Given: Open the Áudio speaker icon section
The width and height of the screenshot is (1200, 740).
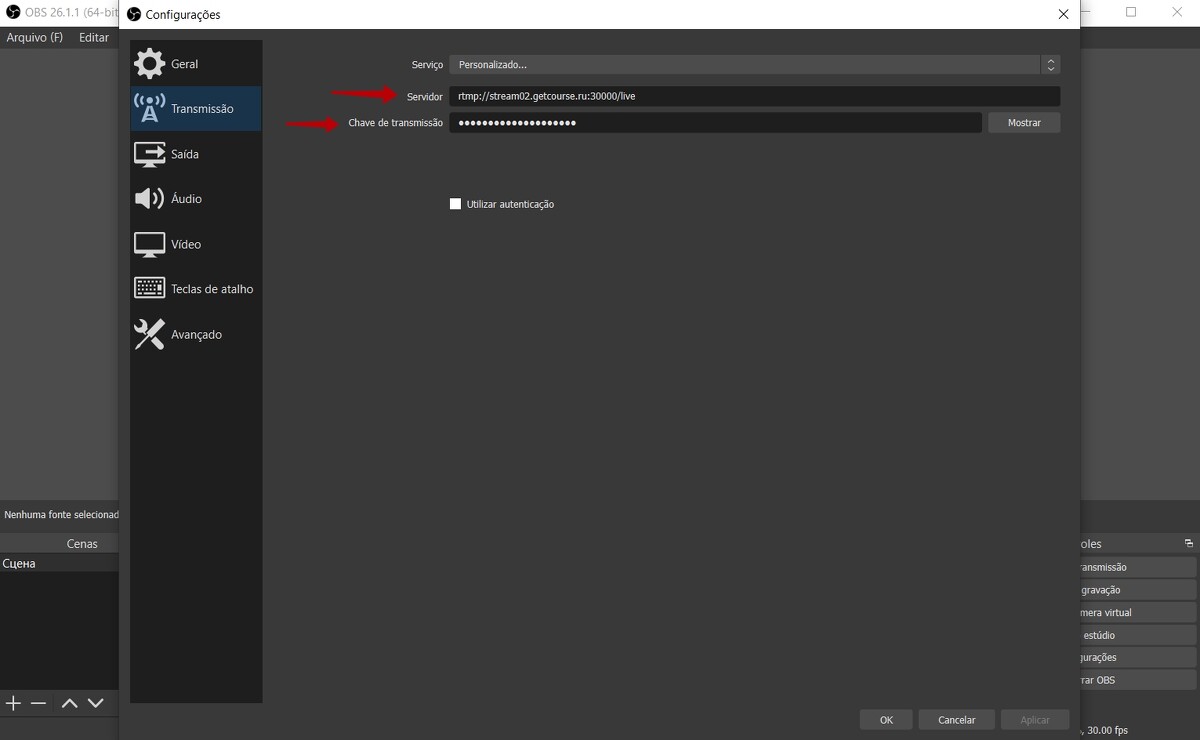Looking at the screenshot, I should [149, 199].
